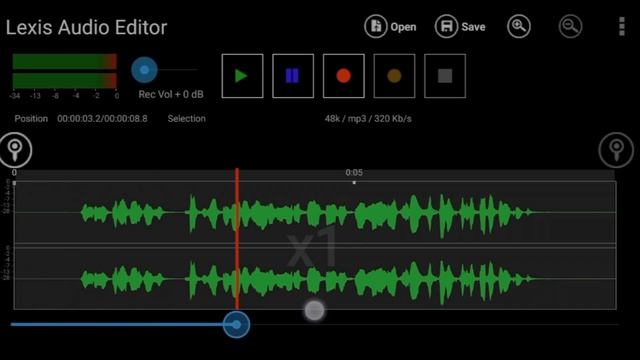Click the gray round handle below the waveform

coord(315,311)
